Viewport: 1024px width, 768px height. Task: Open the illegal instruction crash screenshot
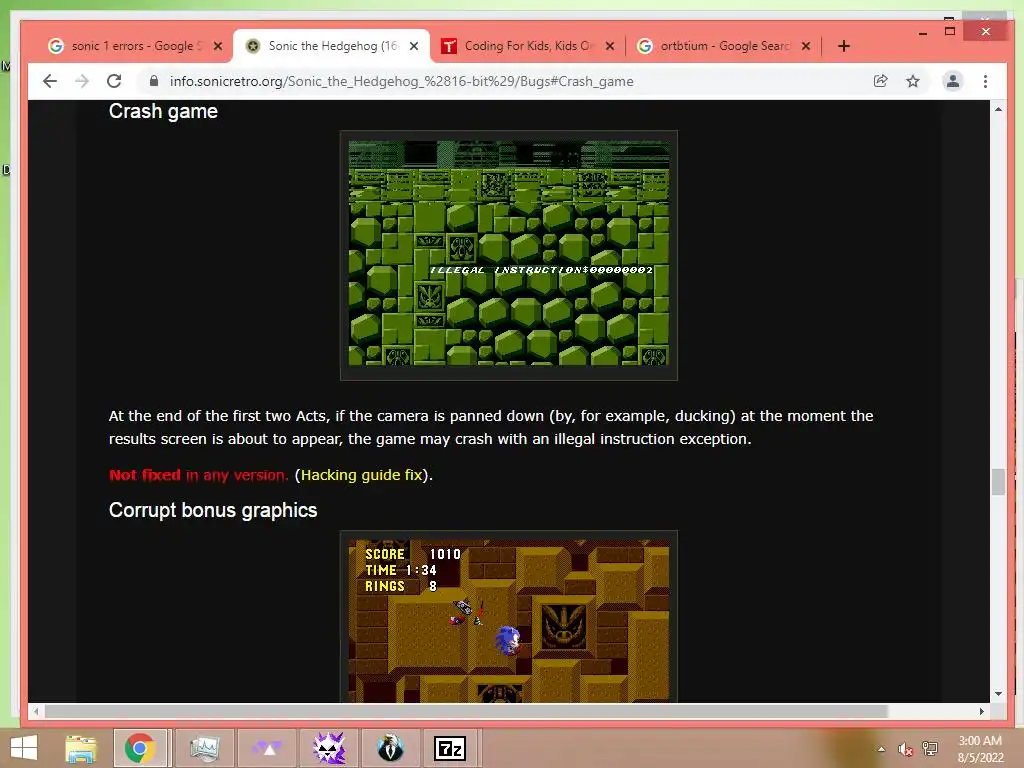tap(509, 255)
